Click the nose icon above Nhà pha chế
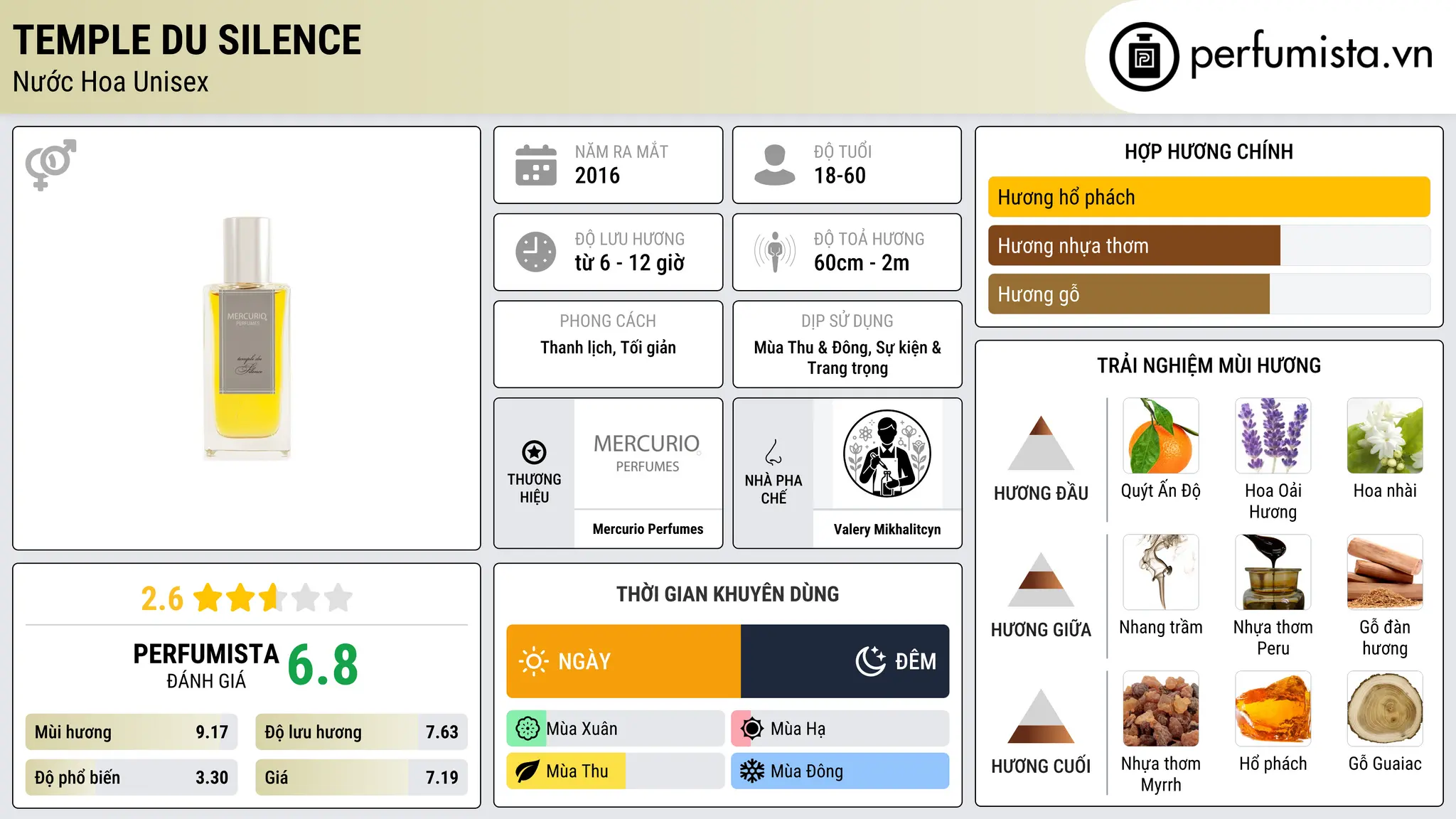The image size is (1456, 819). pyautogui.click(x=773, y=452)
